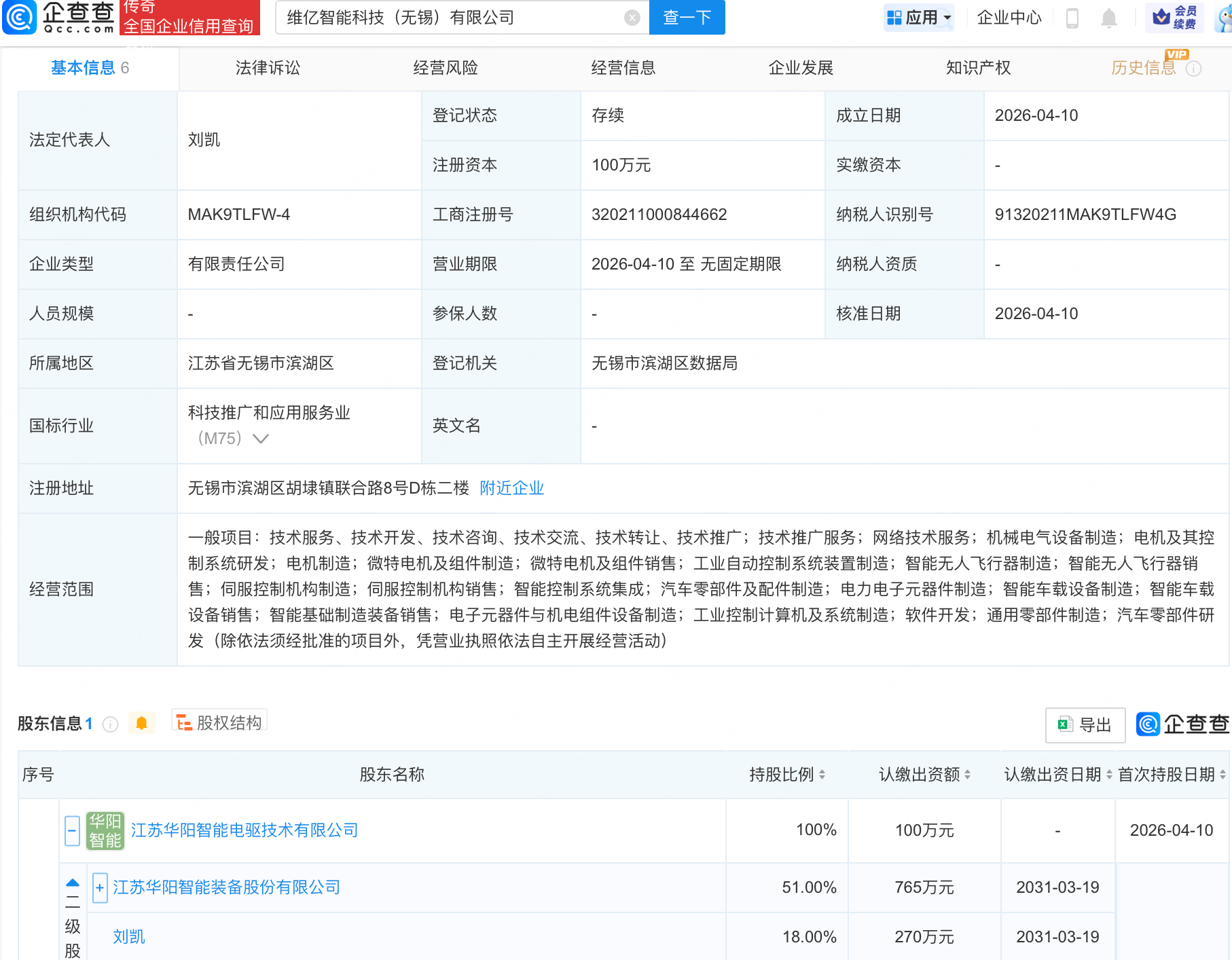Collapse 二级股东 section with up arrow
This screenshot has width=1232, height=960.
(x=73, y=883)
